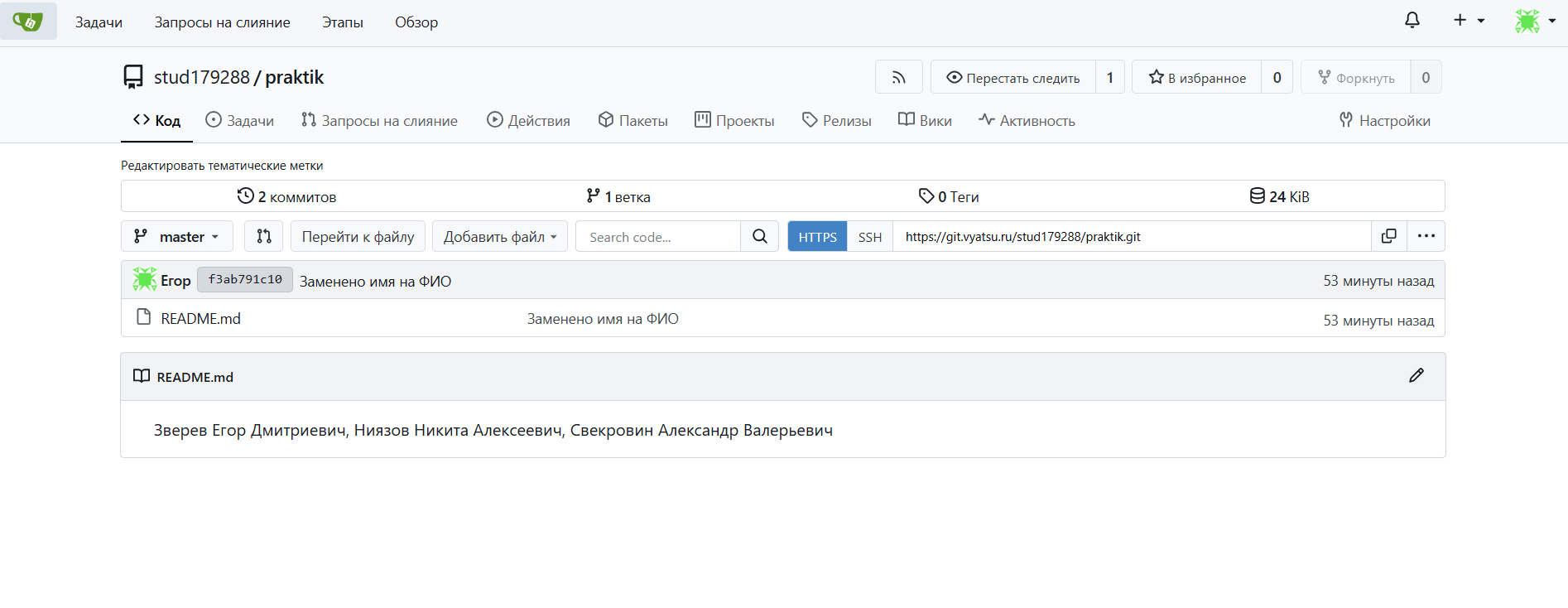Copy the repository clone URL
Viewport: 1568px width, 608px height.
[x=1388, y=236]
